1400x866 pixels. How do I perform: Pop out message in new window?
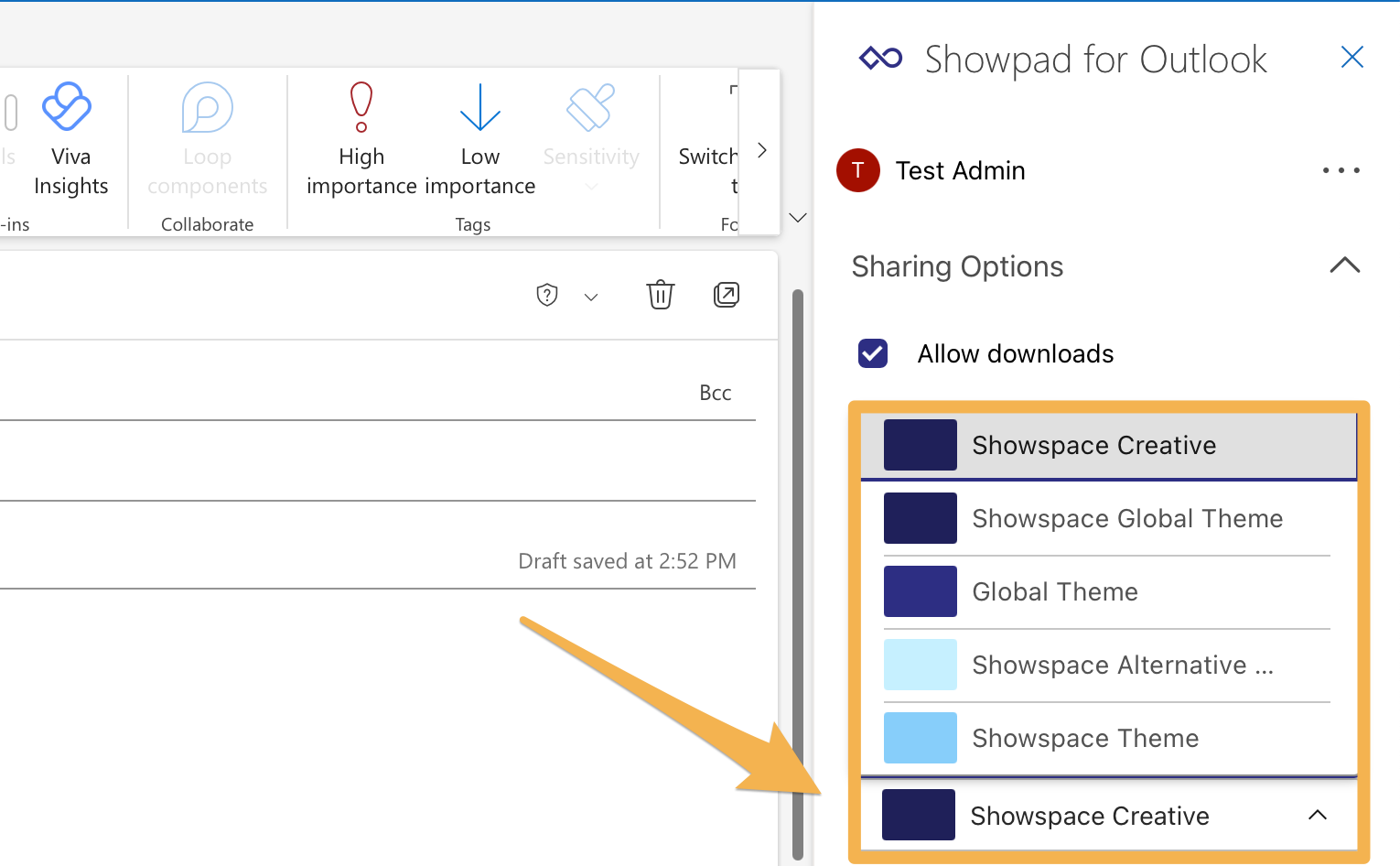pyautogui.click(x=727, y=295)
